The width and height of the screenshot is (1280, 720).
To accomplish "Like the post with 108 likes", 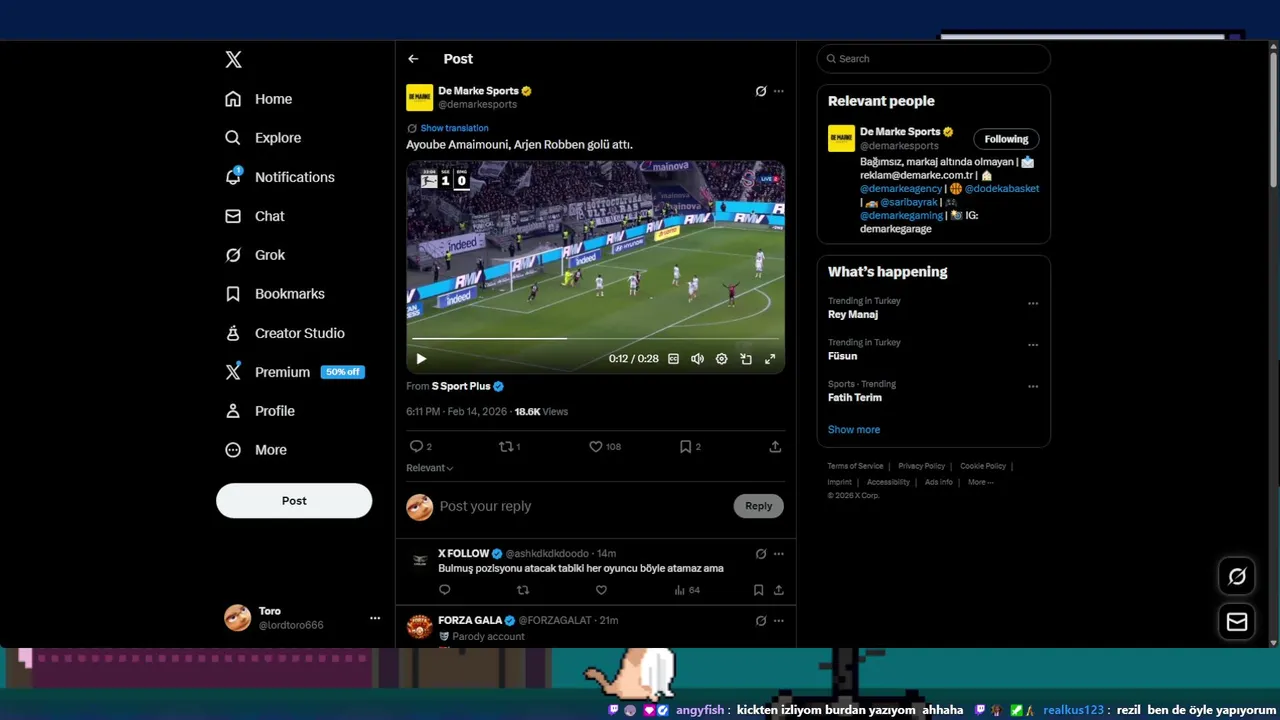I will tap(605, 447).
